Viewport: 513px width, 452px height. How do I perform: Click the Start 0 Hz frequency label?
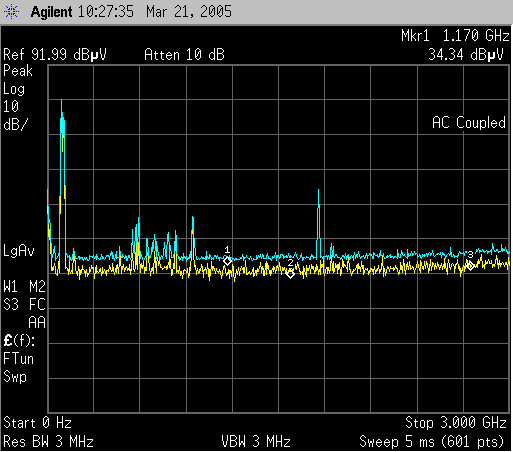tap(37, 423)
